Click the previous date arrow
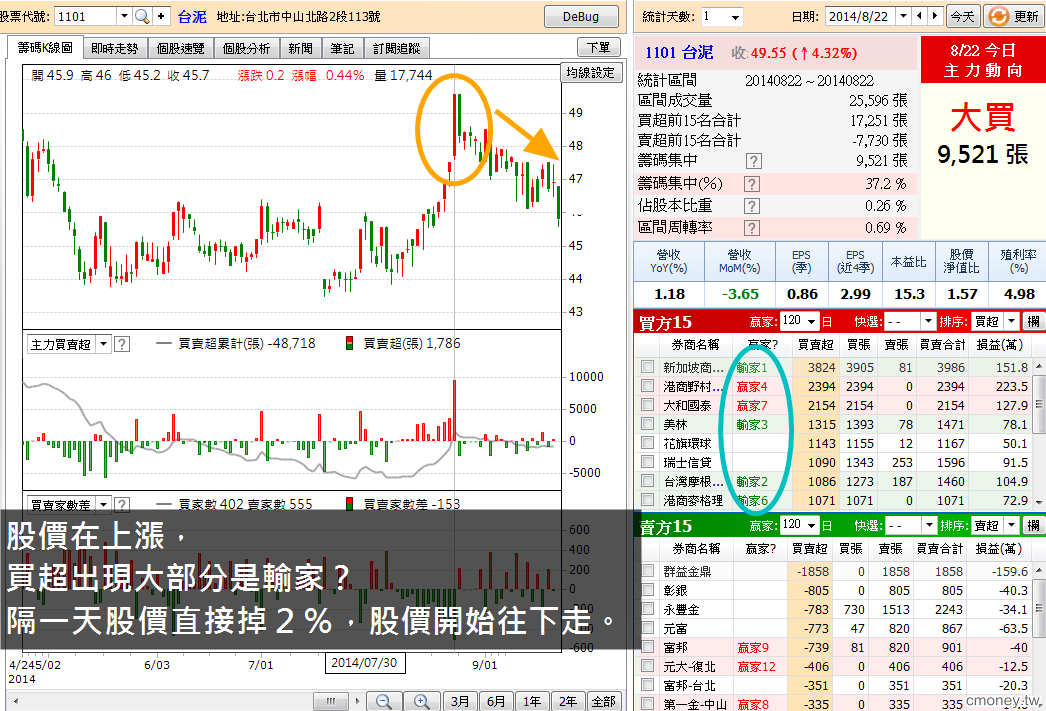Image resolution: width=1046 pixels, height=711 pixels. (x=920, y=16)
